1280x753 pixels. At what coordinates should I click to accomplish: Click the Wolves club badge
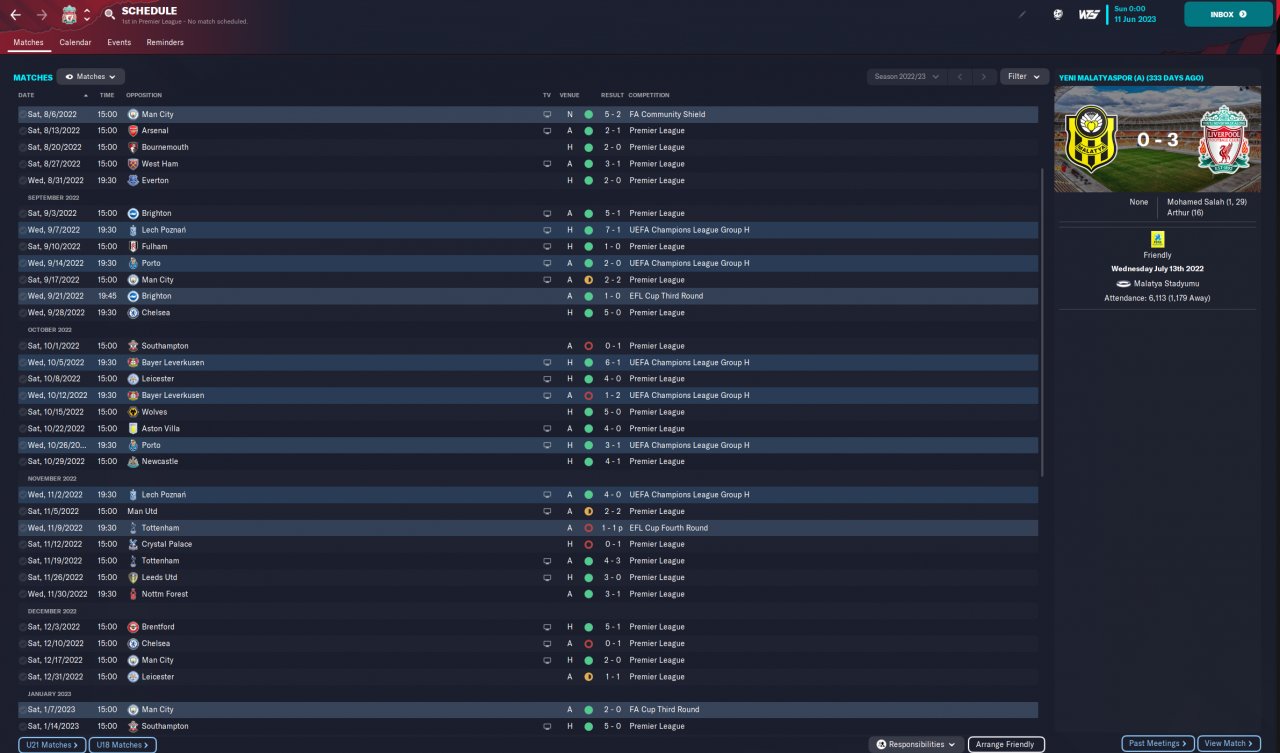(x=133, y=412)
